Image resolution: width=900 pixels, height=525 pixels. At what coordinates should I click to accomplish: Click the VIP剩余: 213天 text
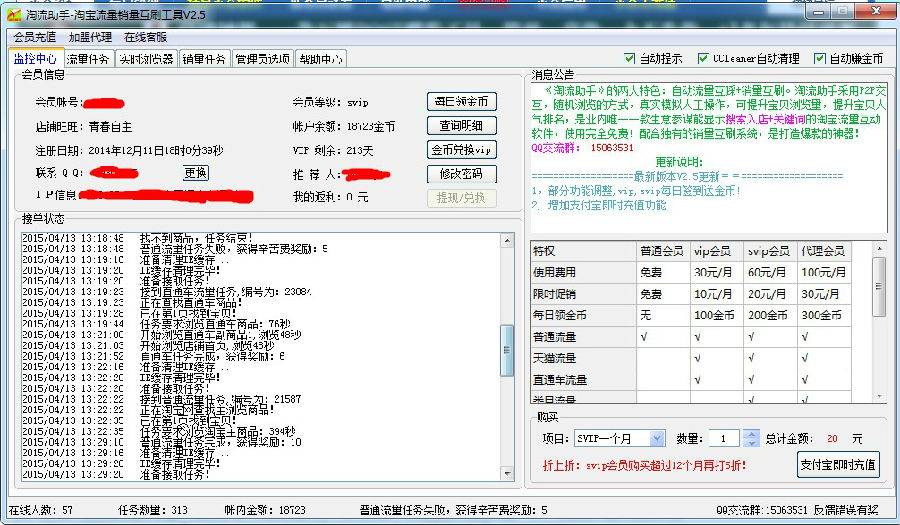[332, 150]
